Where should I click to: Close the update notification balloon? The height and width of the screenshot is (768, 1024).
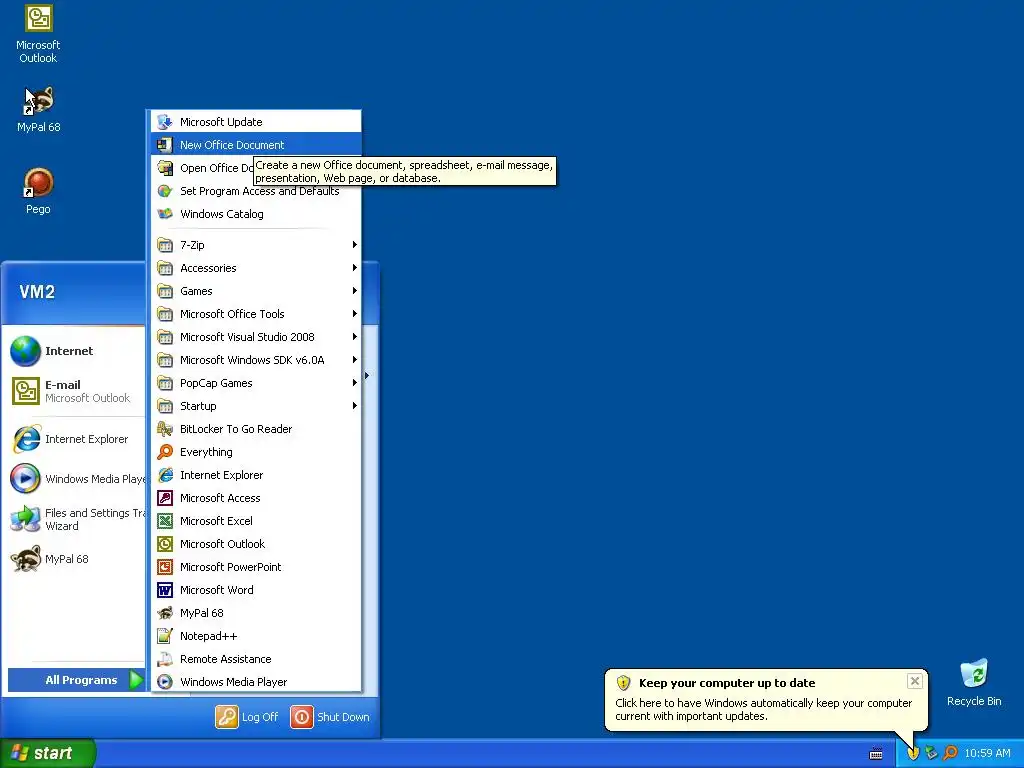tap(914, 681)
